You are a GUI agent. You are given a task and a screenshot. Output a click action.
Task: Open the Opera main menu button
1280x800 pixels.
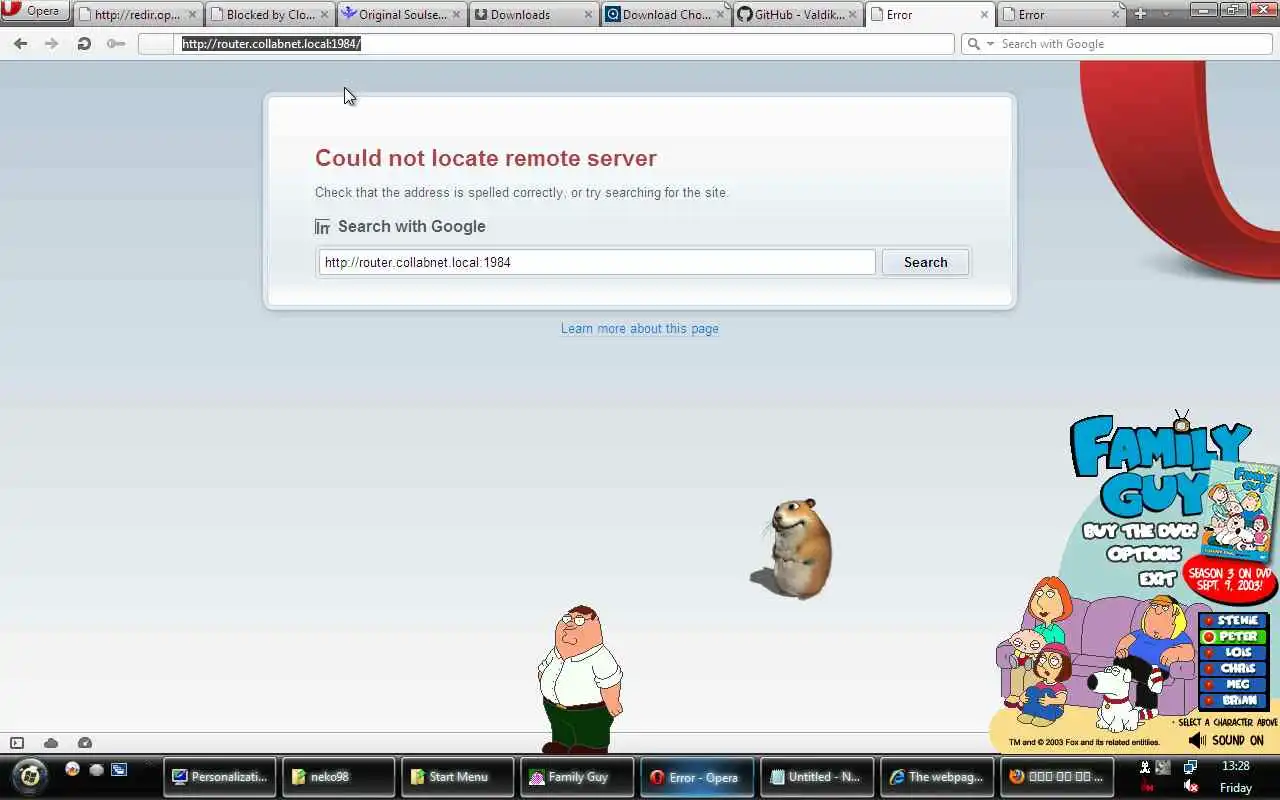35,11
